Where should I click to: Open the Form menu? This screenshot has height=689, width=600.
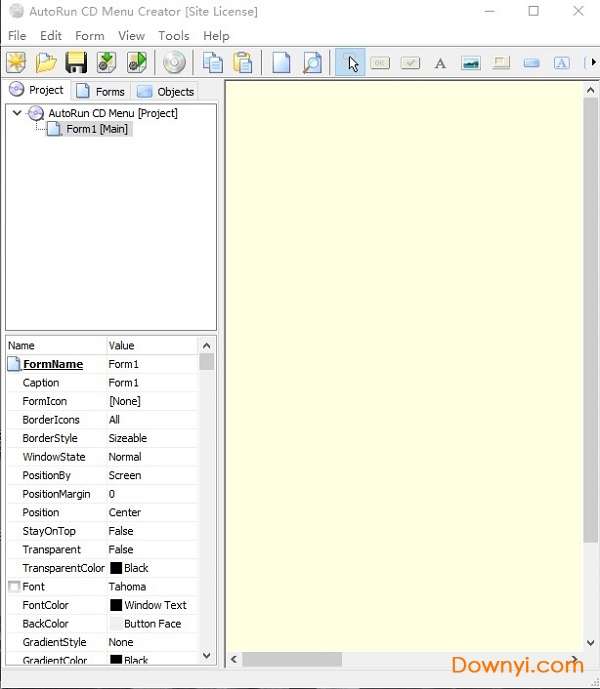[90, 36]
